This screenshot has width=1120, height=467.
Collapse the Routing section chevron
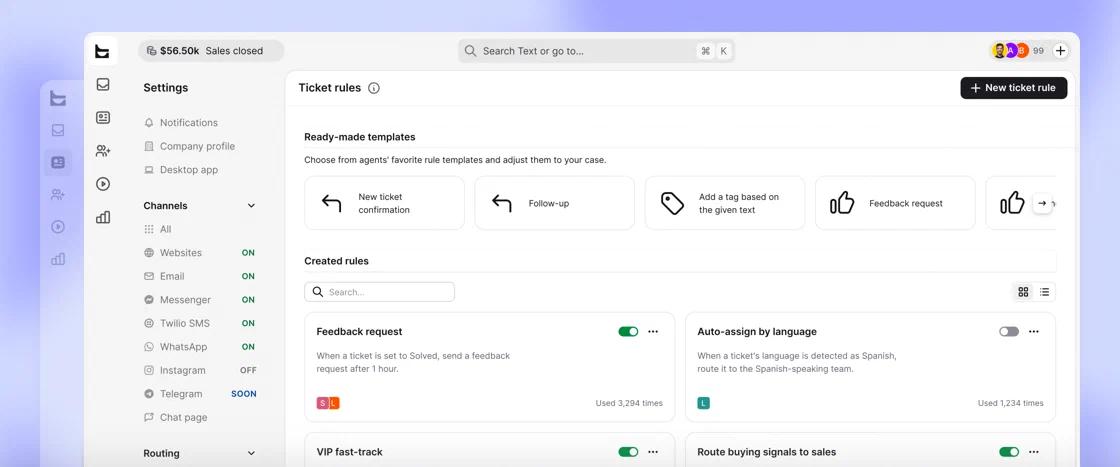[251, 453]
